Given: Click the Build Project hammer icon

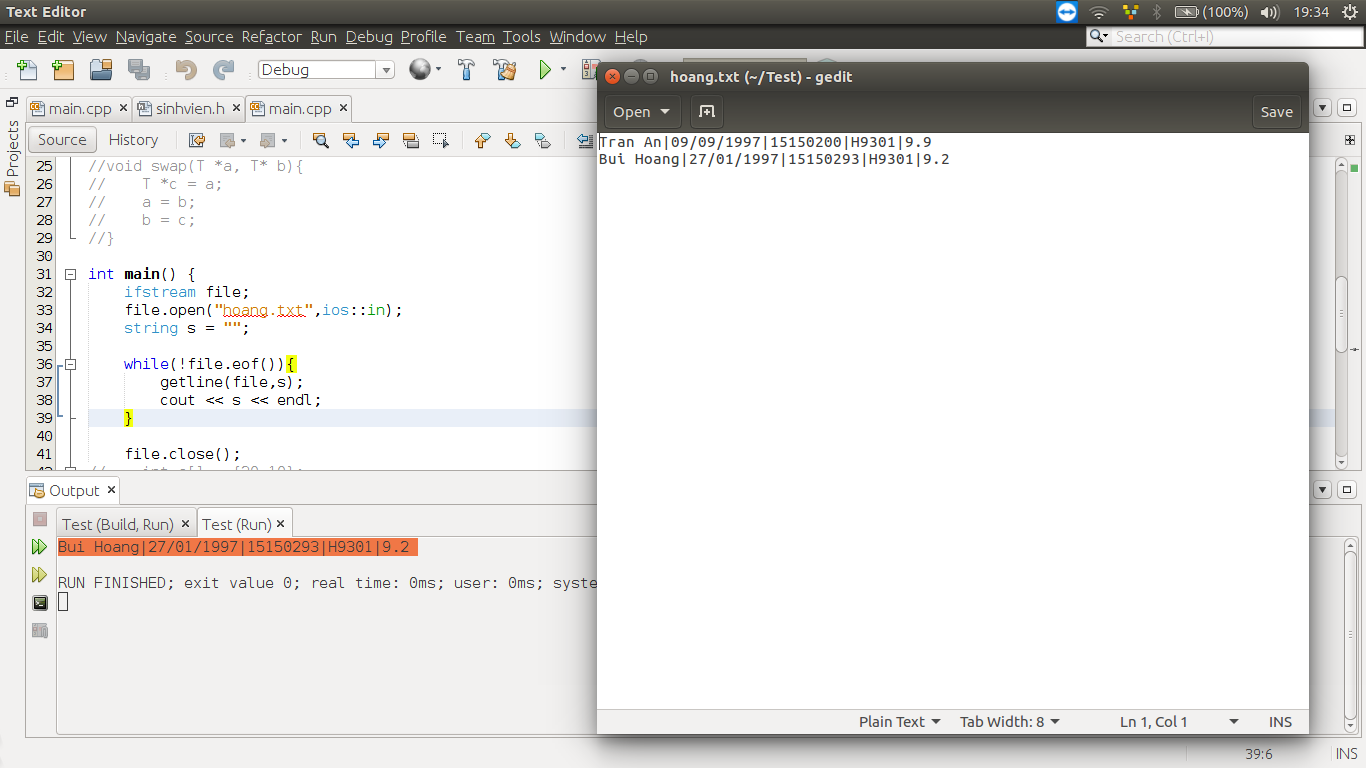Looking at the screenshot, I should pos(466,70).
